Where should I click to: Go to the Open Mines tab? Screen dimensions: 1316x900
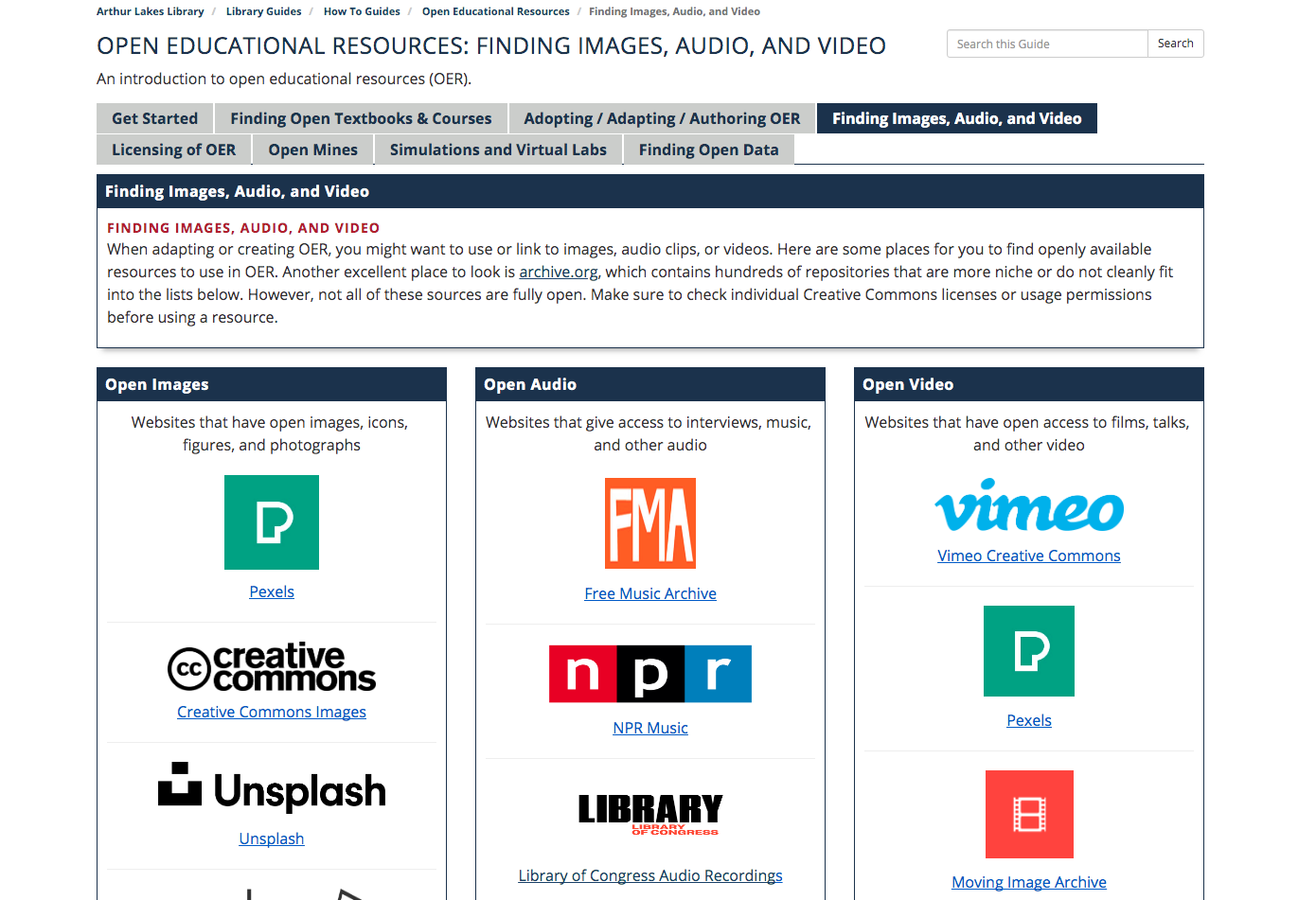click(313, 150)
